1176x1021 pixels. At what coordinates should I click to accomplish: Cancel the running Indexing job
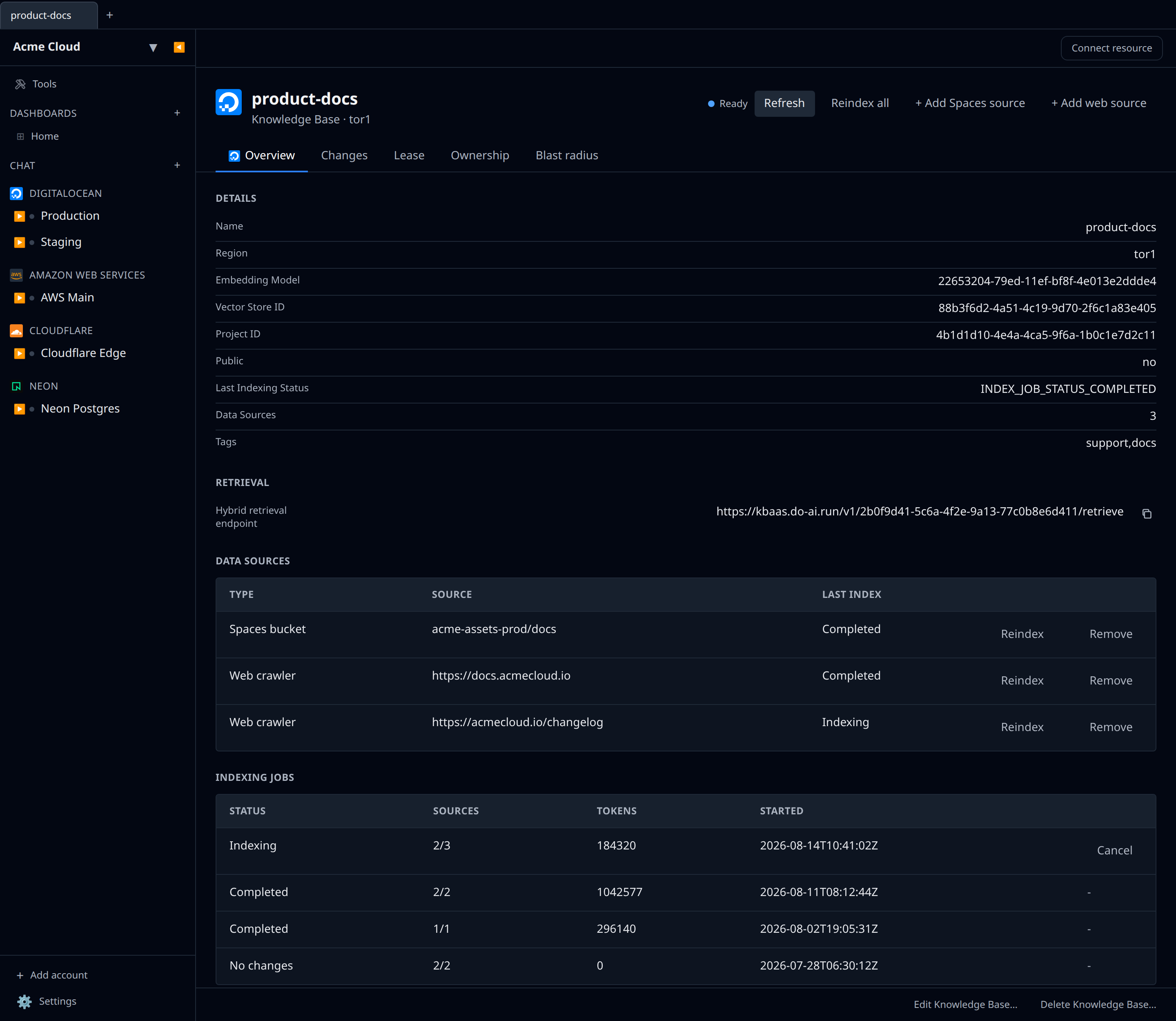click(1114, 851)
